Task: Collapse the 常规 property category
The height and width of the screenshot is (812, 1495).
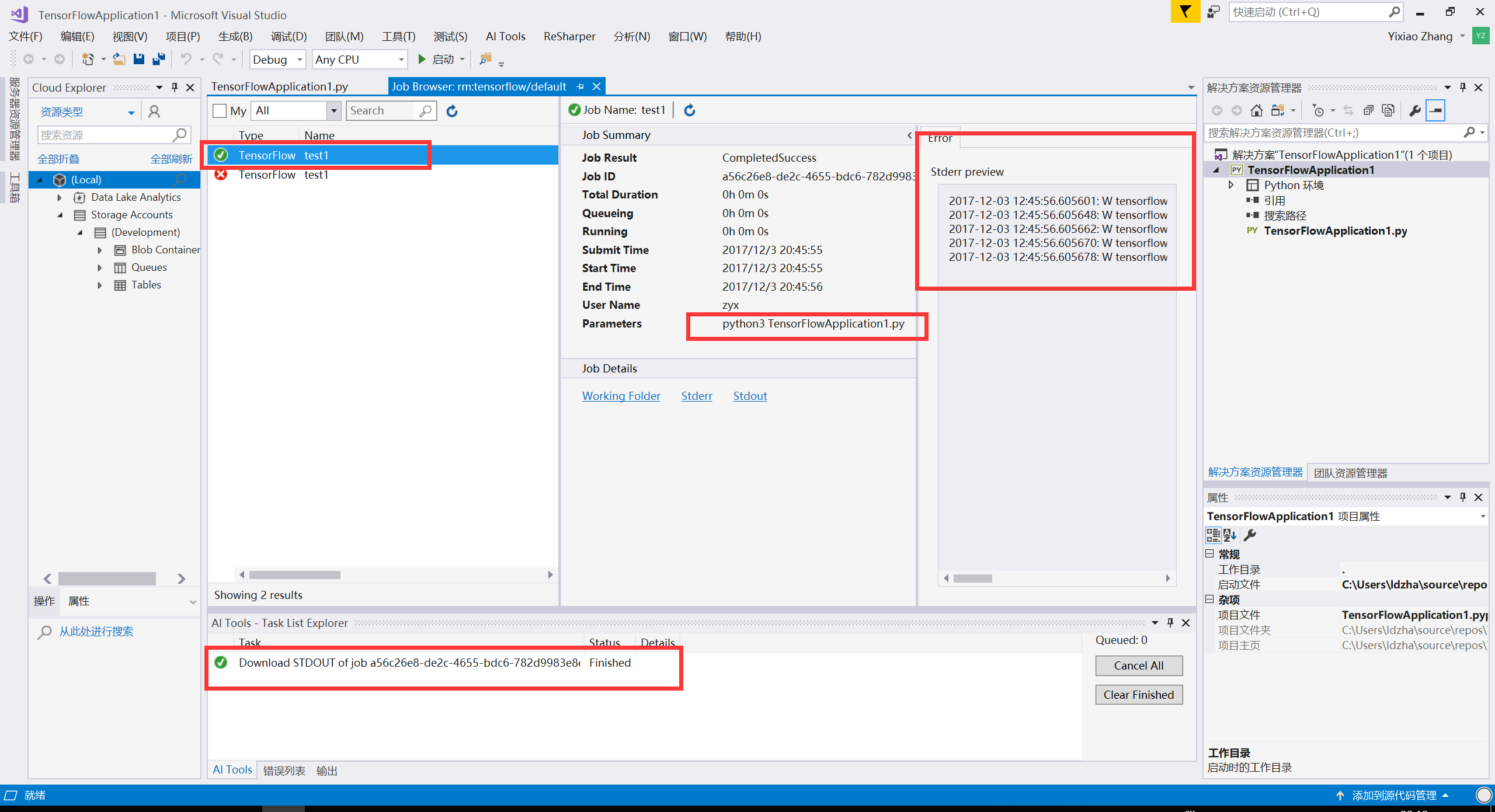Action: pos(1209,553)
